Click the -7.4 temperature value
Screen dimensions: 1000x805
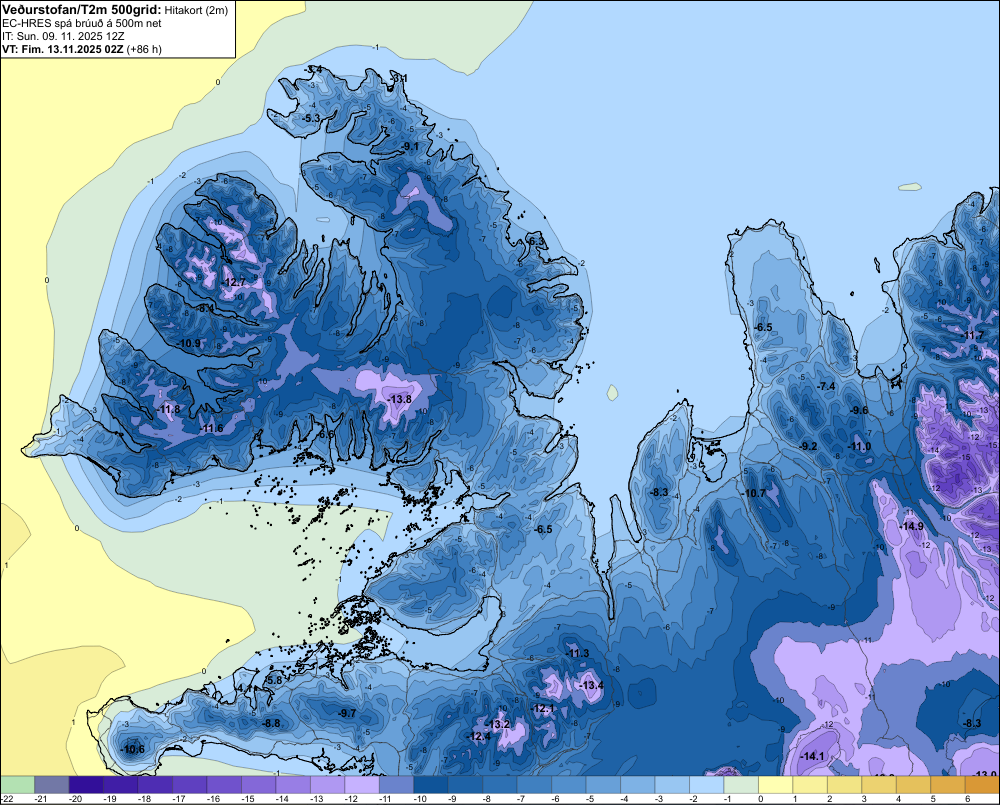pos(827,387)
